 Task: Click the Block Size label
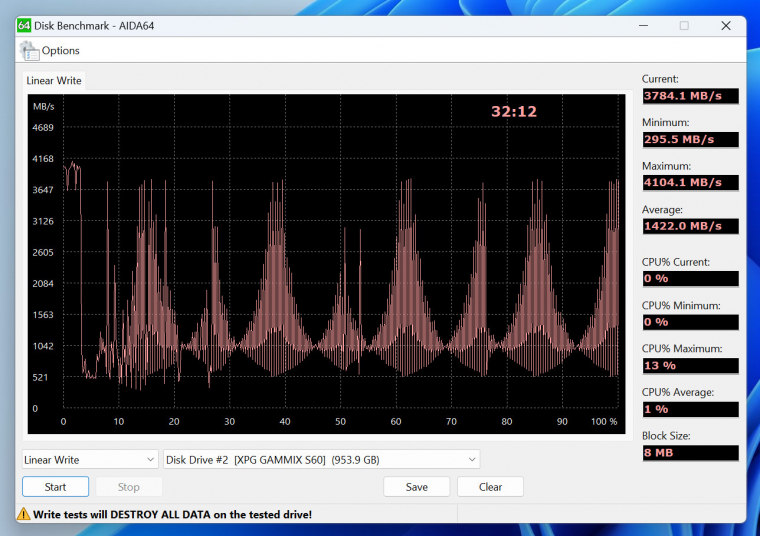point(666,436)
